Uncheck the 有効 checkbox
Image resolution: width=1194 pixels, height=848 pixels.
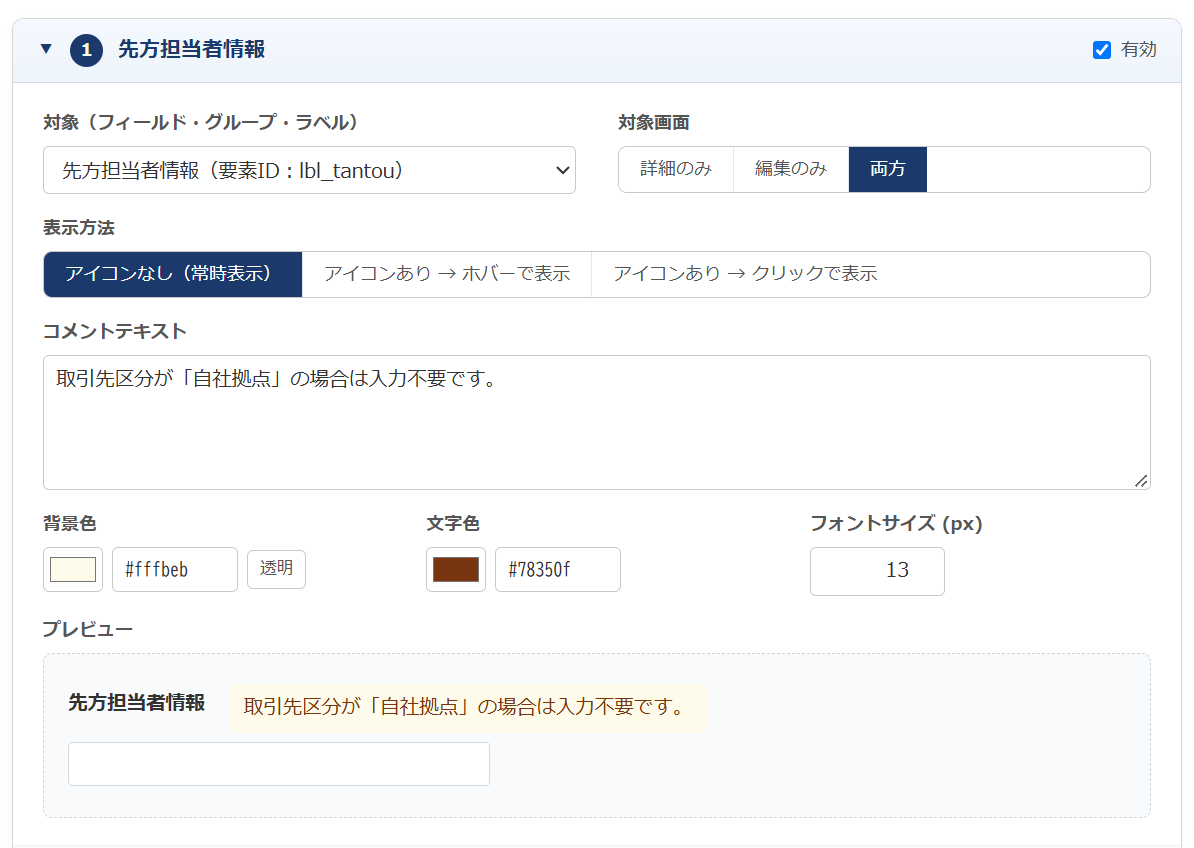[1101, 50]
